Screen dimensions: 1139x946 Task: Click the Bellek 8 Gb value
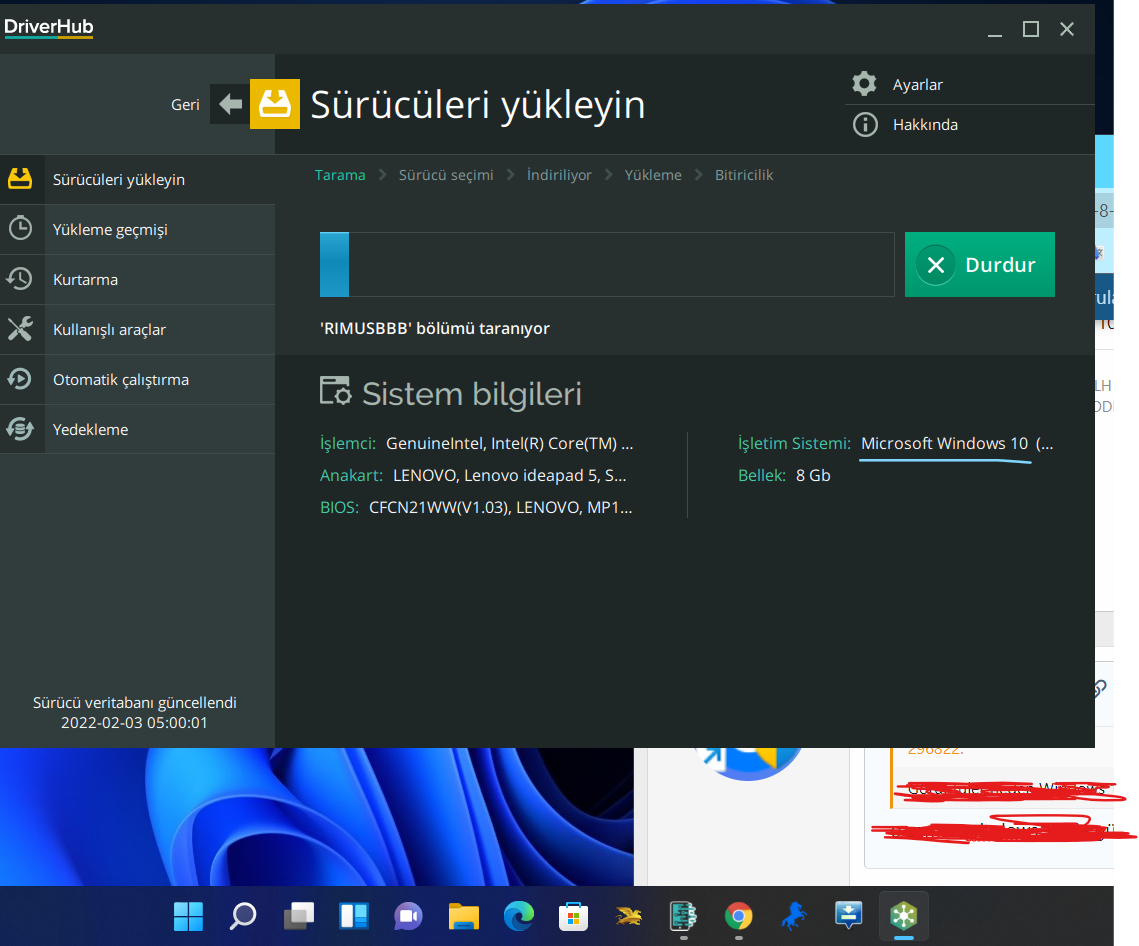click(813, 475)
